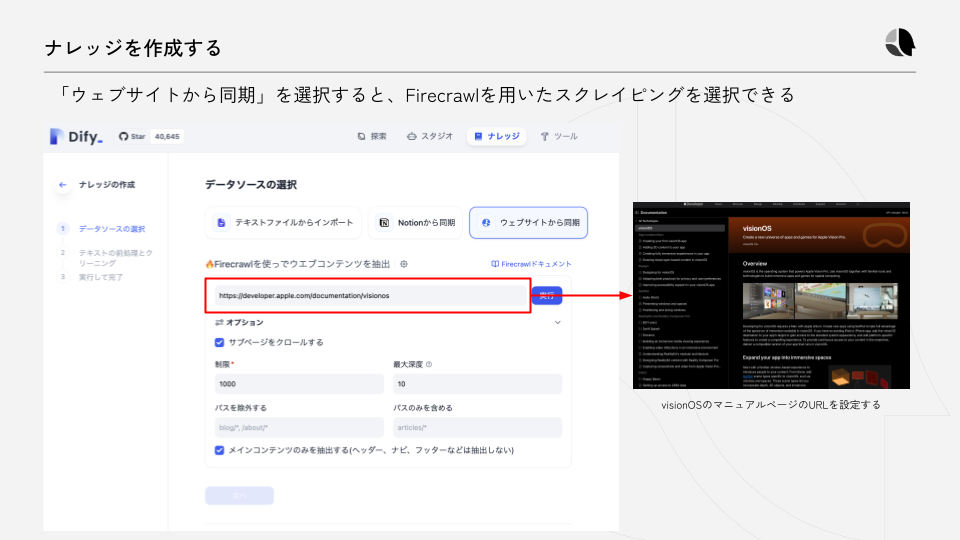Collapse the オプション section chevron
960x540 pixels.
[557, 323]
